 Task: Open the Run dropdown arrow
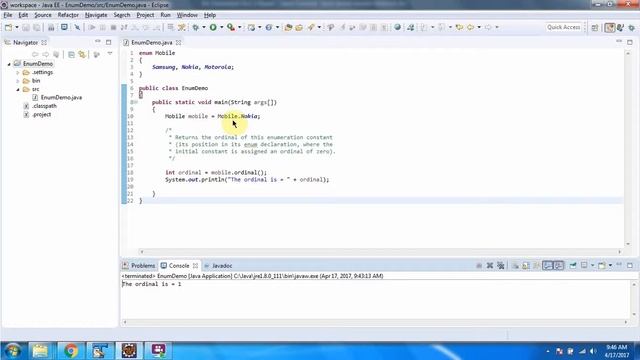click(x=222, y=27)
